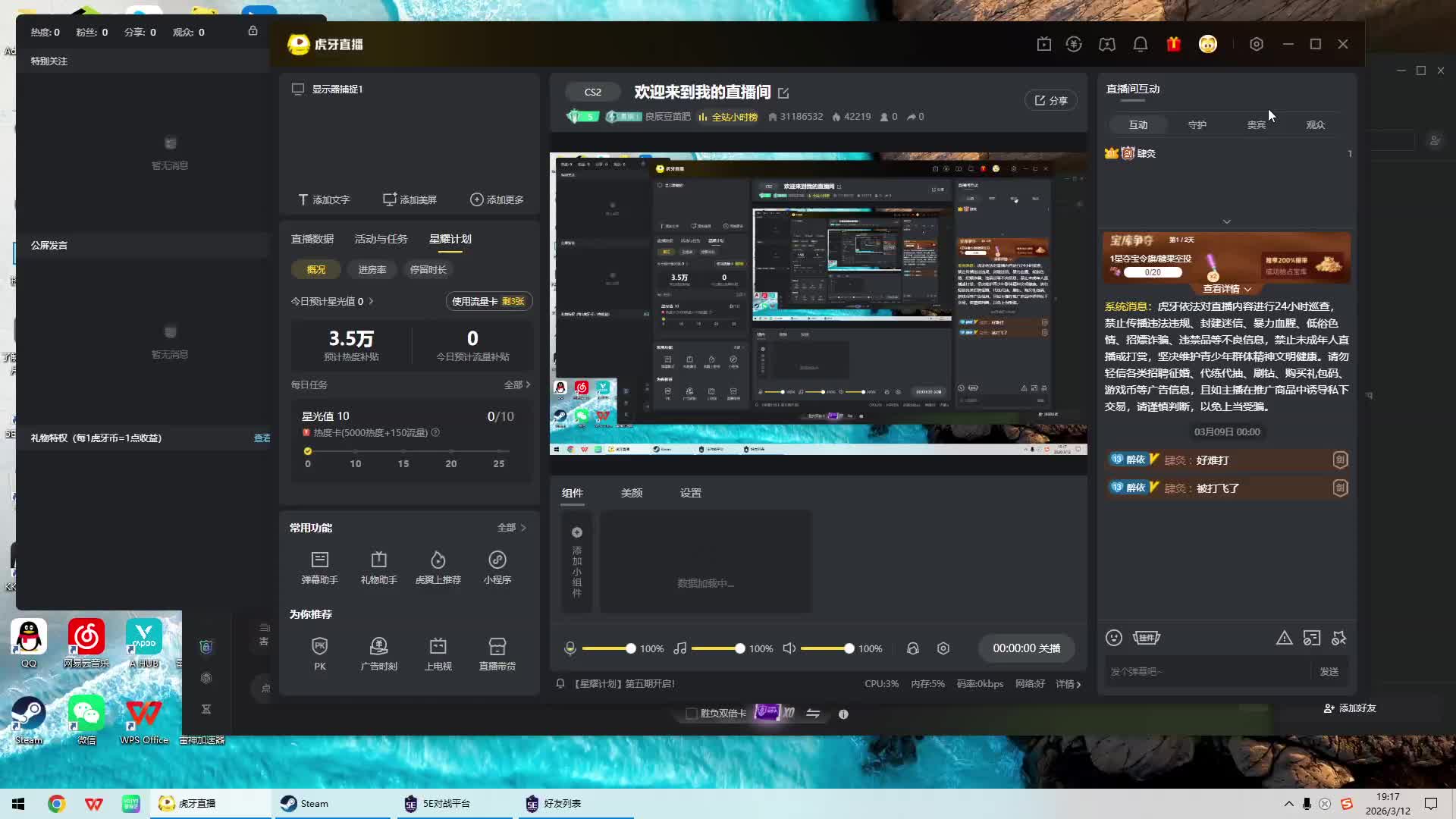This screenshot has height=819, width=1456.
Task: Open the notification bell in title bar
Action: pyautogui.click(x=1140, y=45)
